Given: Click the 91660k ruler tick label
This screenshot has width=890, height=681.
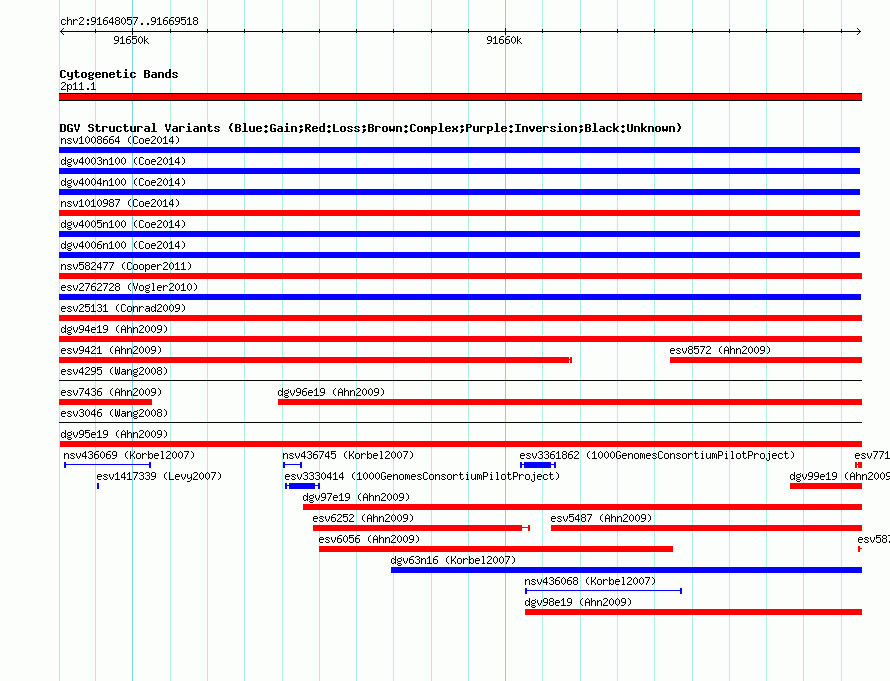Looking at the screenshot, I should [x=504, y=40].
